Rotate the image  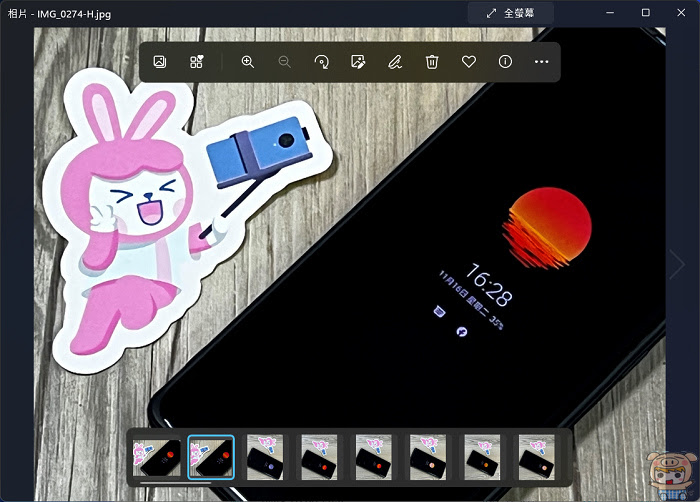point(321,62)
